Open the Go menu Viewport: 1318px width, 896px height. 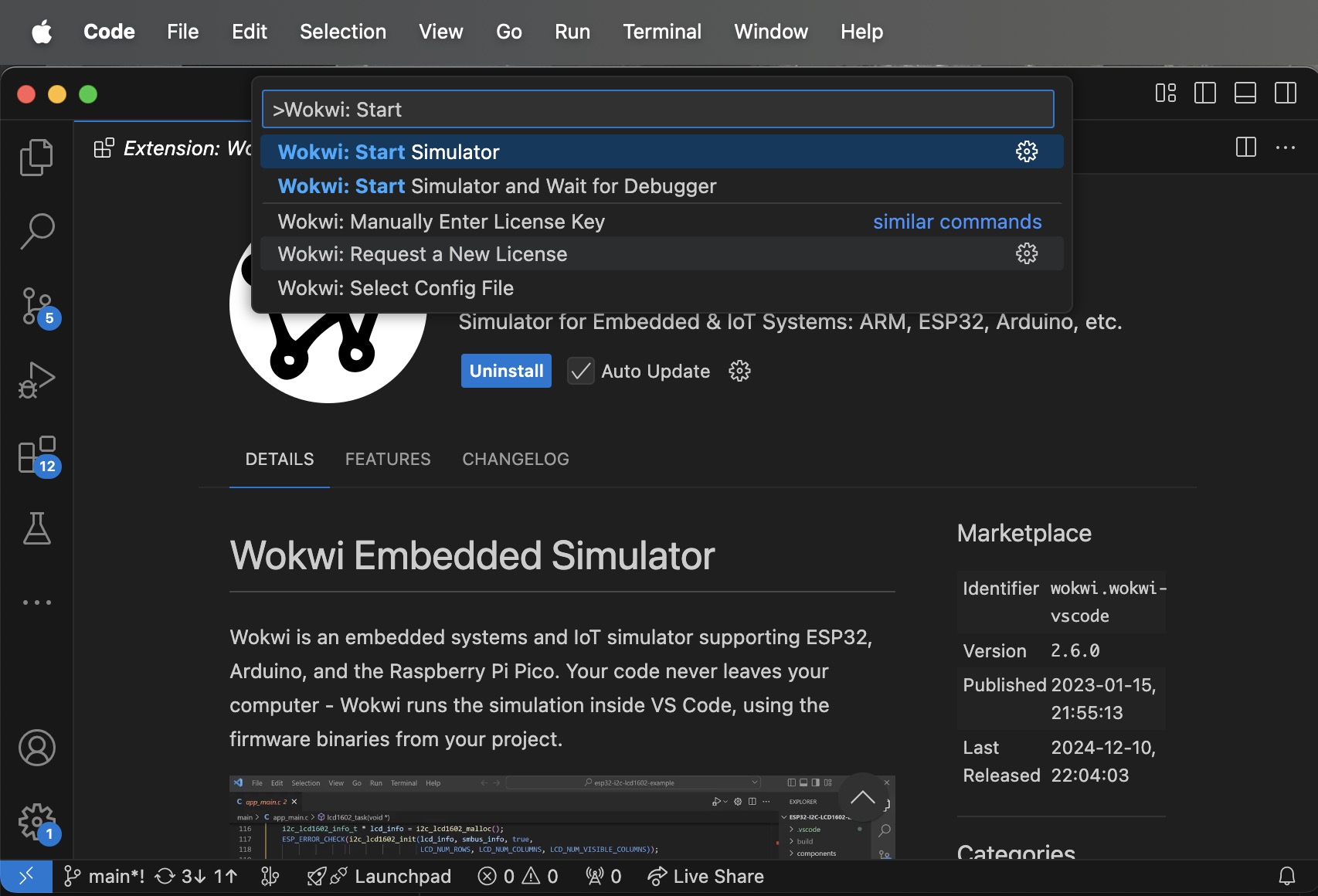508,32
